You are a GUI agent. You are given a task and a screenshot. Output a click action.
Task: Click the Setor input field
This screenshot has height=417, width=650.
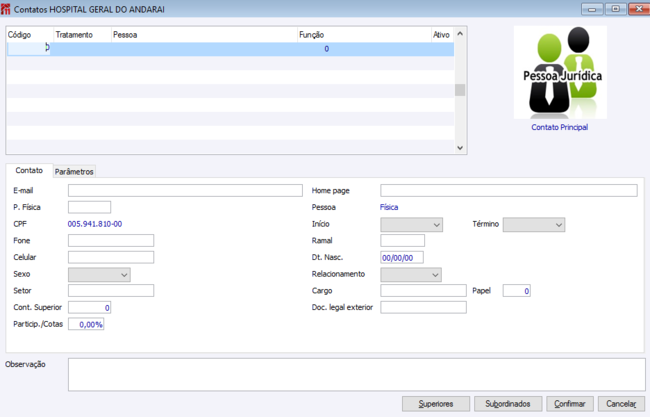click(x=111, y=291)
